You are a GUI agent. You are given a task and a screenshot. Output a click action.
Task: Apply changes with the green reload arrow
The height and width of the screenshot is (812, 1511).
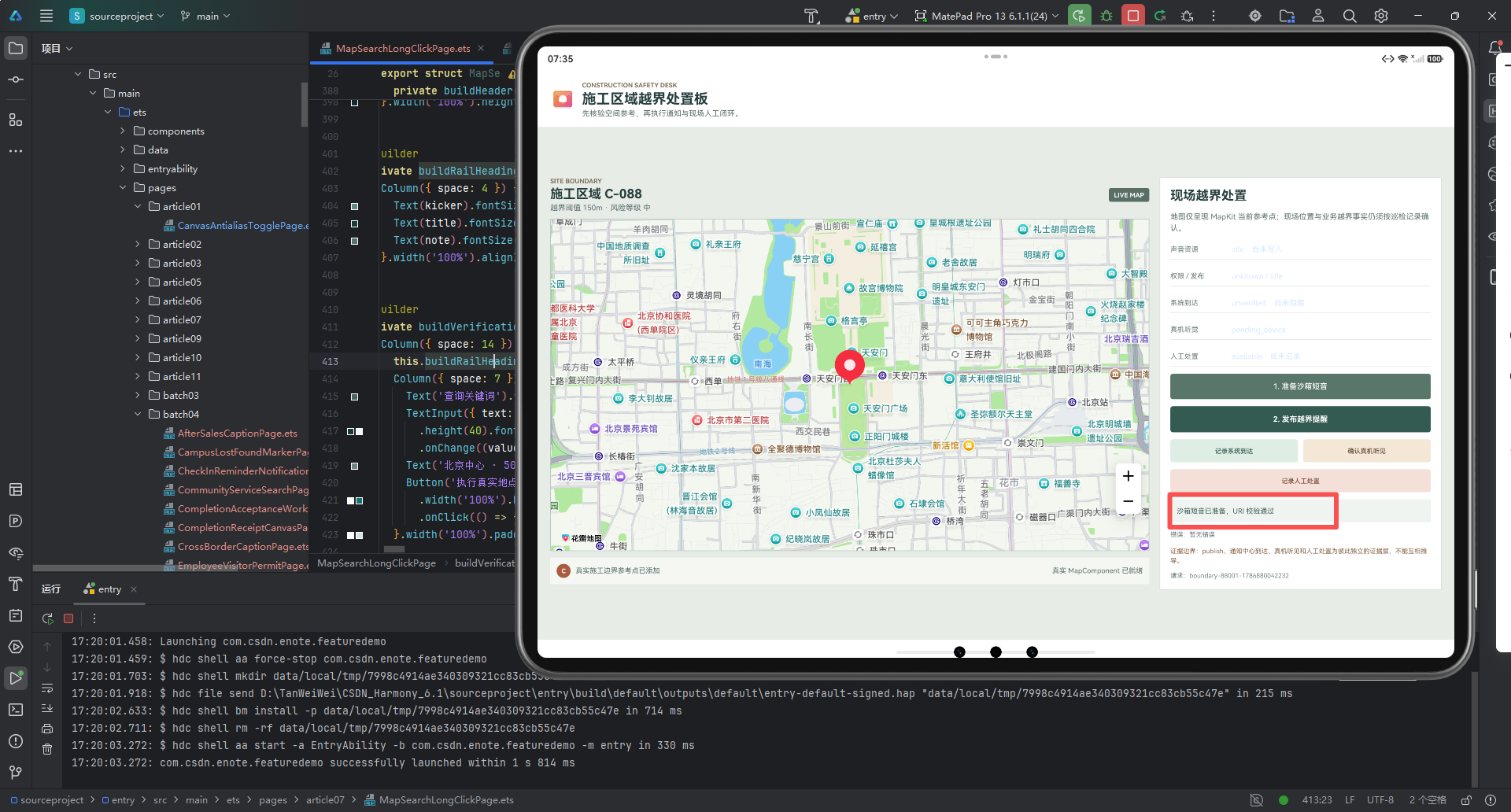[1160, 16]
